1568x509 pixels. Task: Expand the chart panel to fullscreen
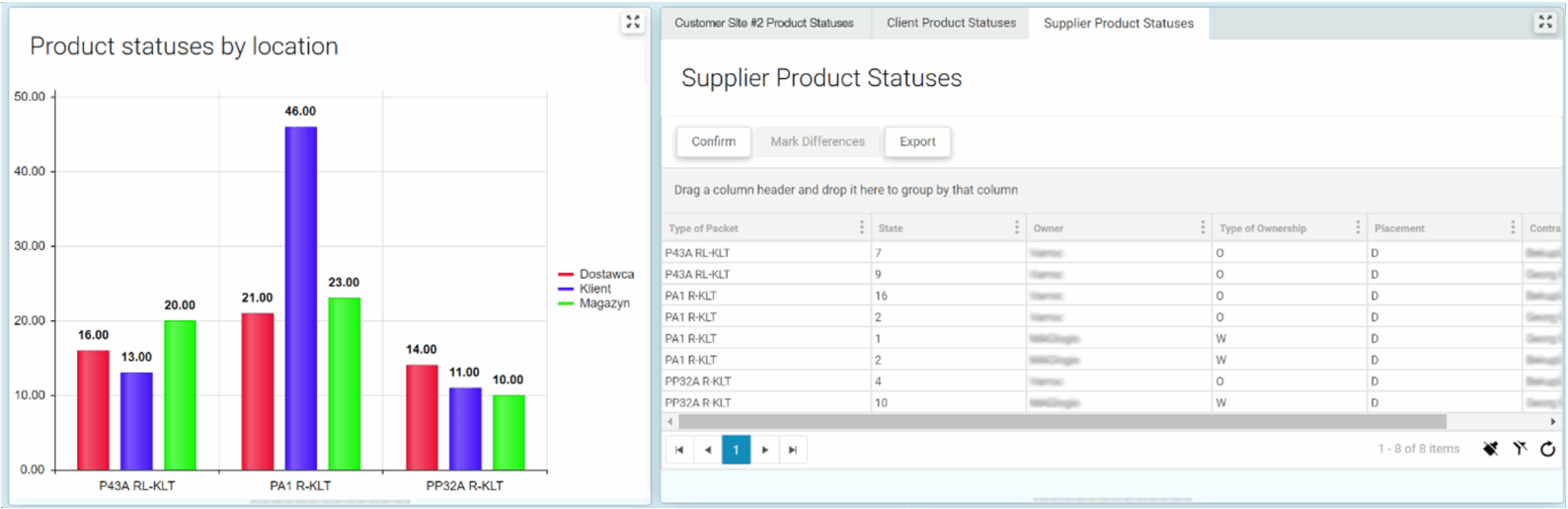tap(633, 23)
